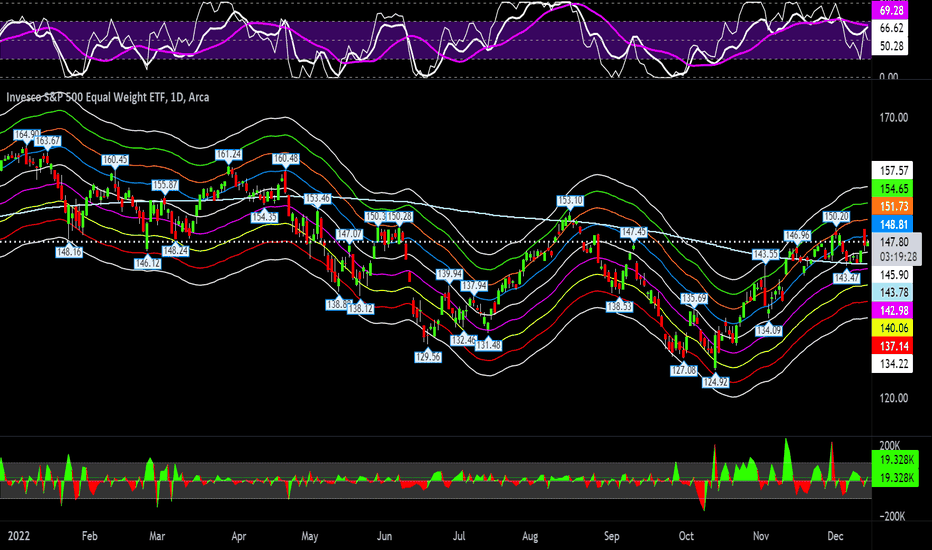The image size is (932, 550).
Task: Click the 139.94 pivot label
Action: (x=449, y=274)
